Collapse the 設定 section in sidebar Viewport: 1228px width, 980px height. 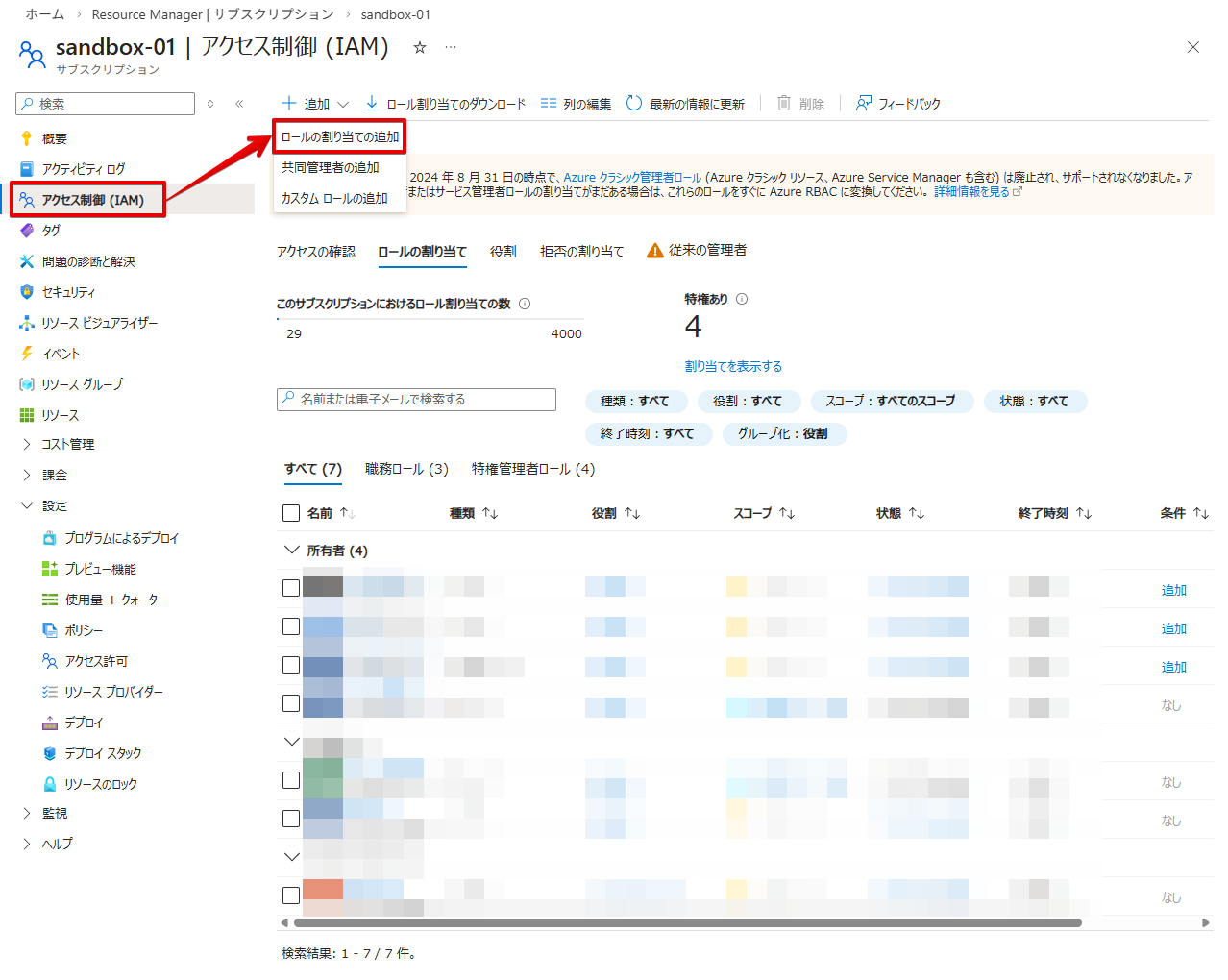[27, 505]
